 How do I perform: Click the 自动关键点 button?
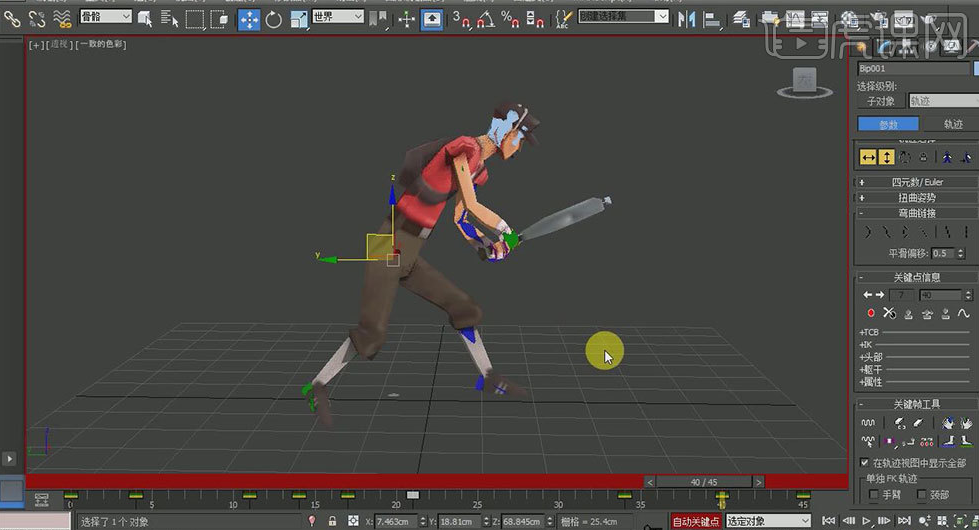[x=696, y=521]
